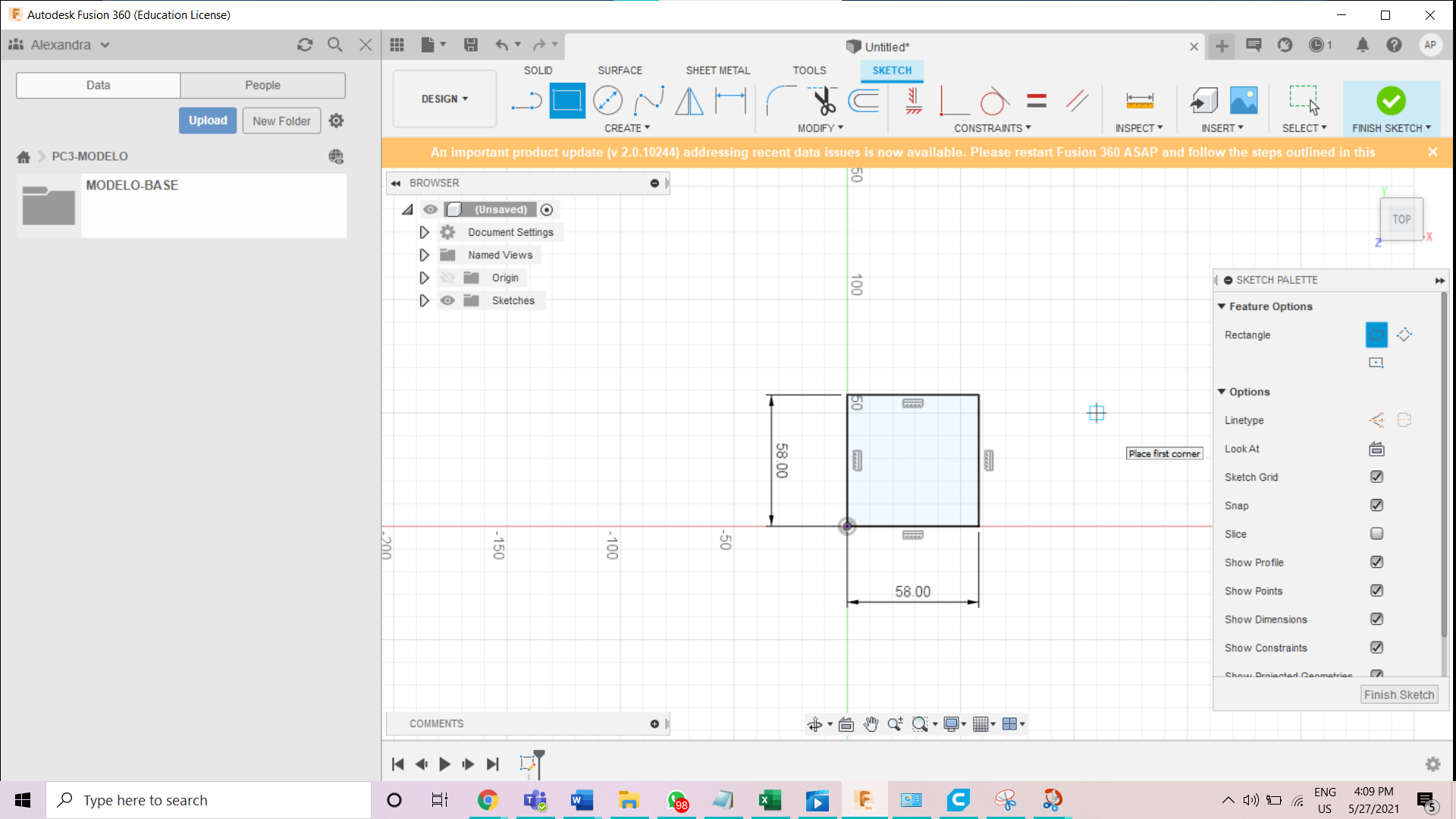Apply the Horizontal/Vertical constraint
This screenshot has height=819, width=1456.
click(914, 100)
